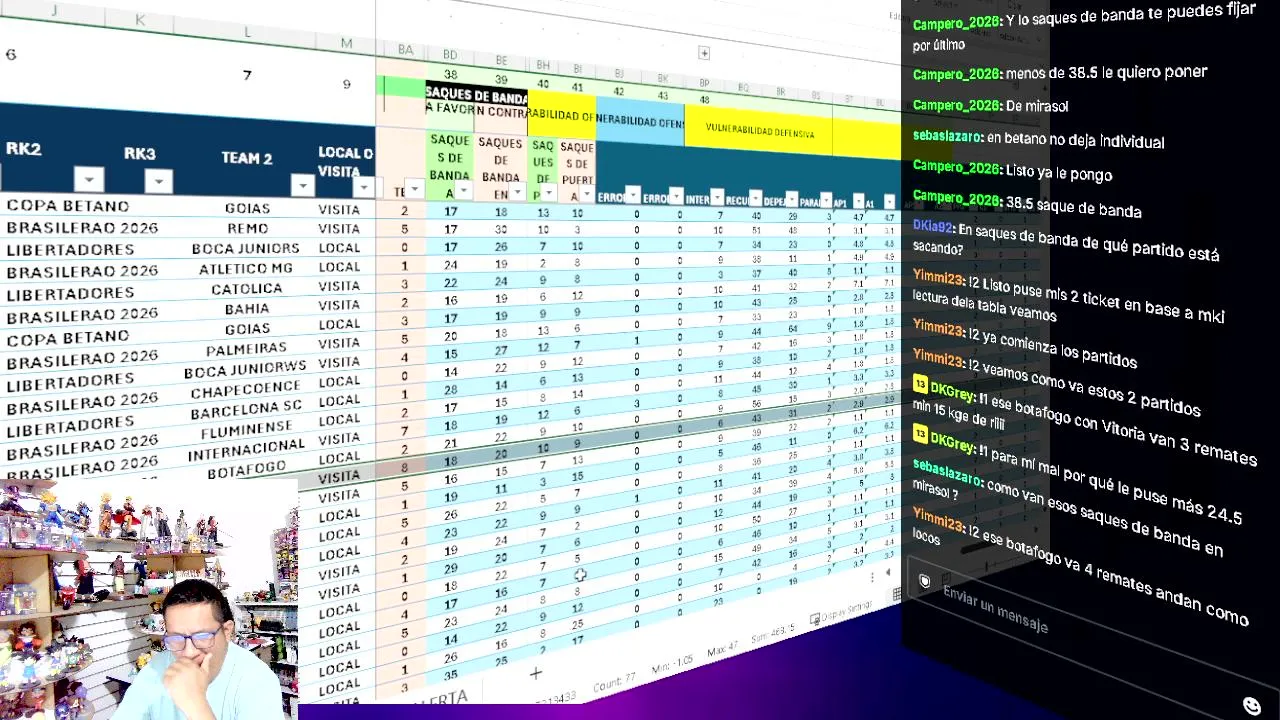Open the RK3 column filter dropdown

point(159,181)
